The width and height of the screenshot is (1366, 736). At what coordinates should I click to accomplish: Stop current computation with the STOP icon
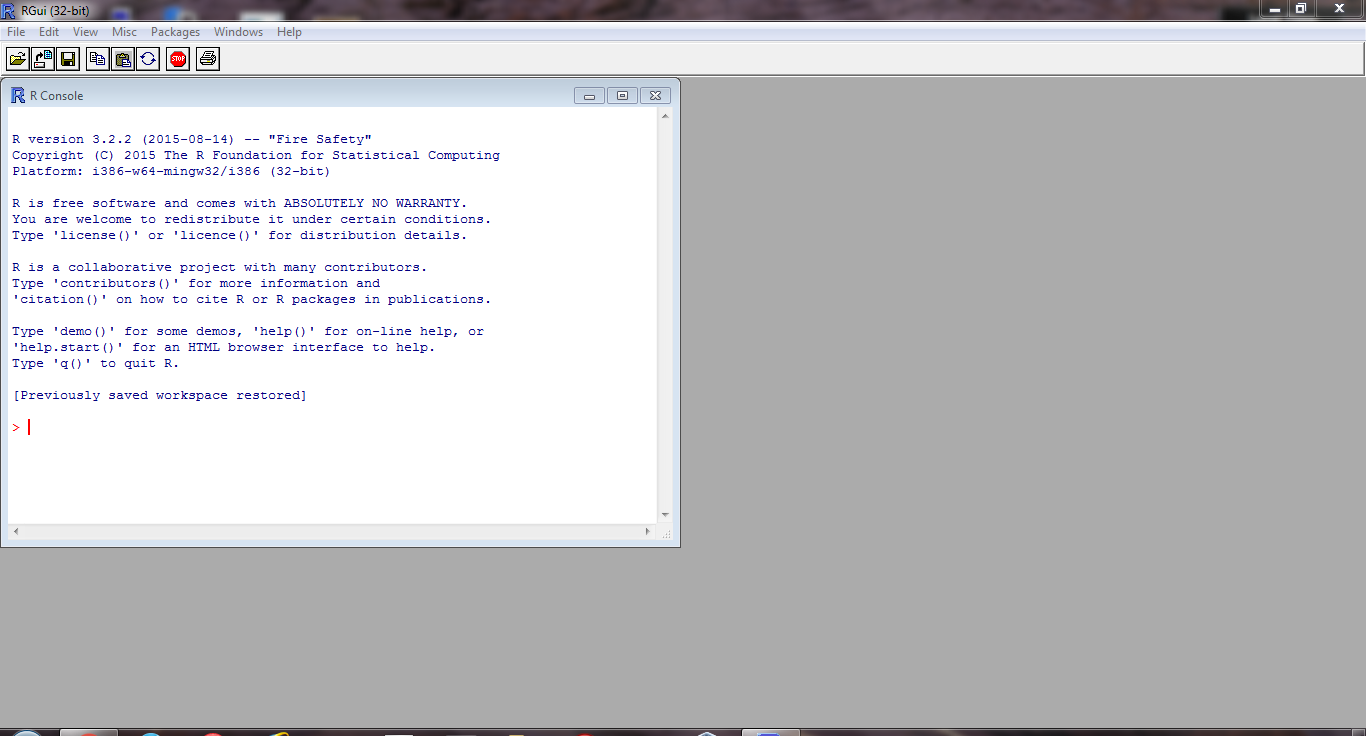[x=178, y=59]
